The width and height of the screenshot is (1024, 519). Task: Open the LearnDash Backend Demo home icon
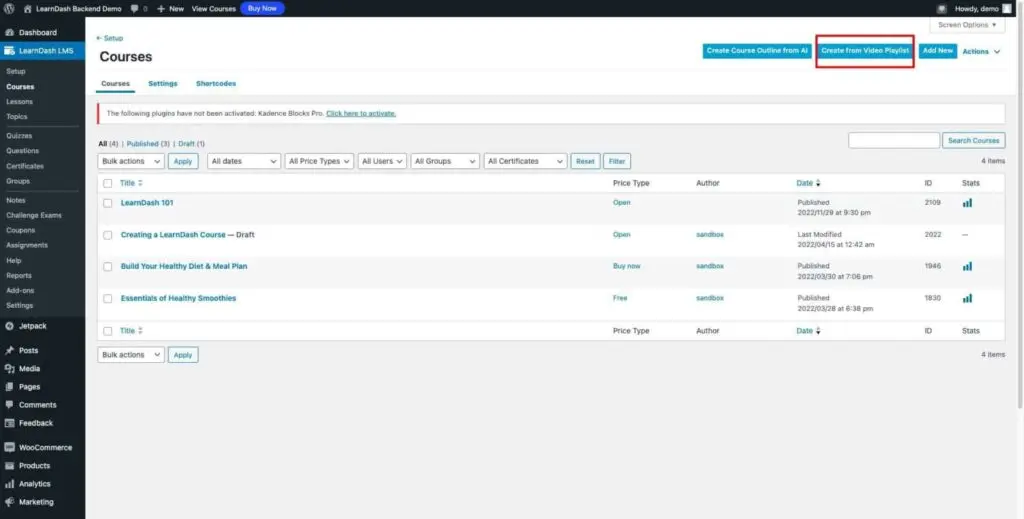pyautogui.click(x=27, y=9)
